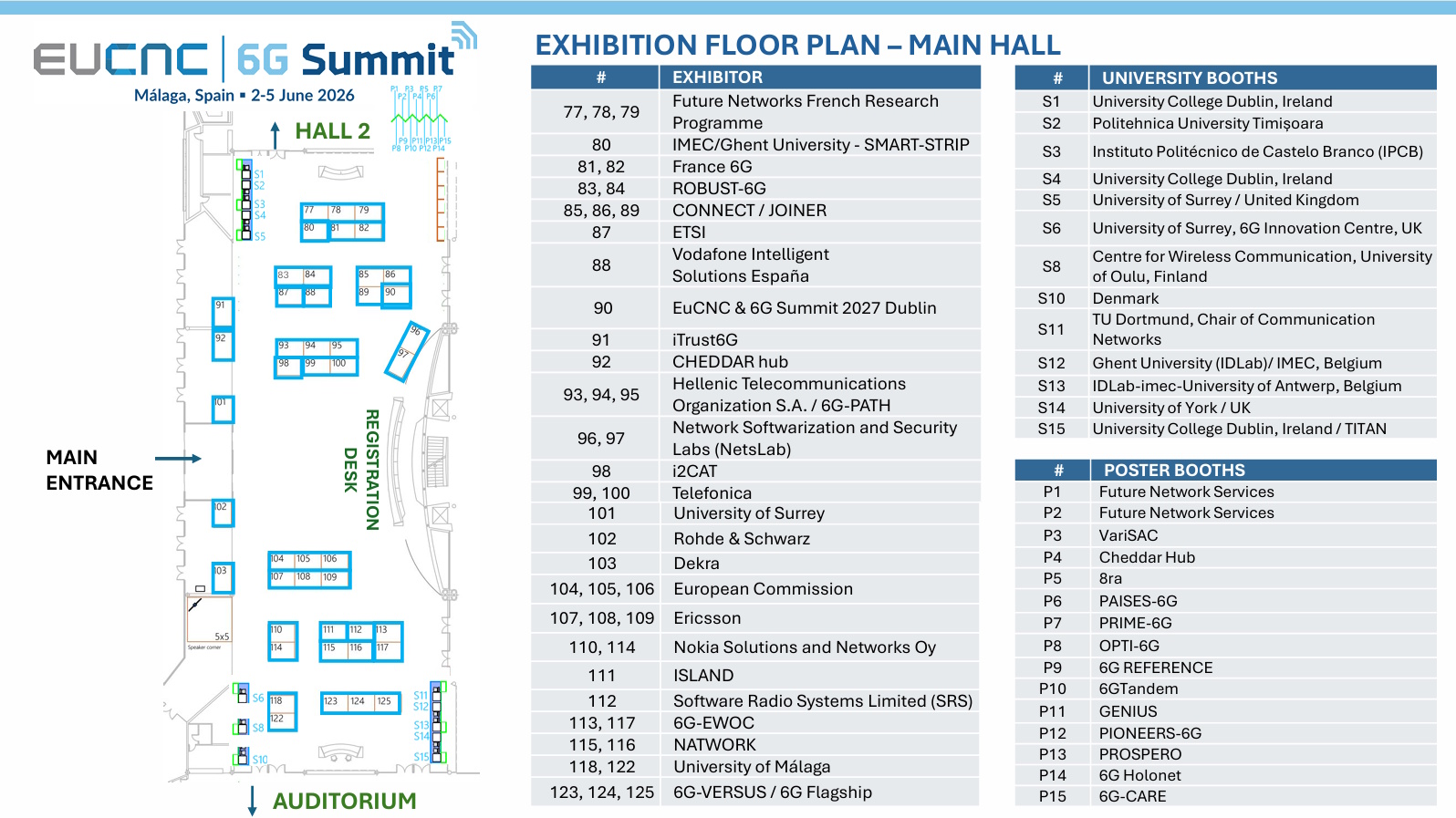Select the University of Málaga exhibitor
Viewport: 1456px width, 818px height.
[x=752, y=767]
